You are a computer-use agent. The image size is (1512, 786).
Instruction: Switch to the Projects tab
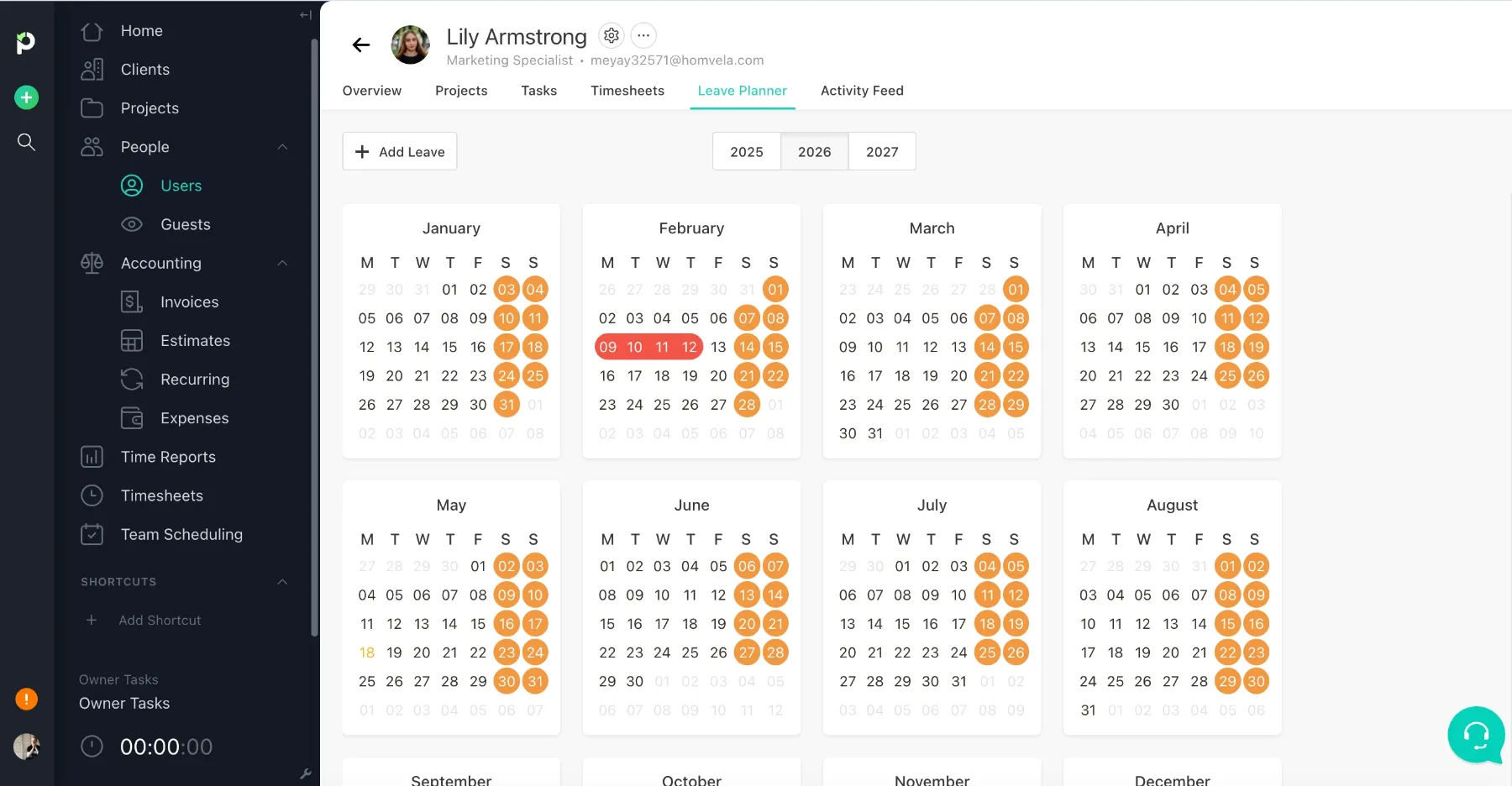pos(461,91)
